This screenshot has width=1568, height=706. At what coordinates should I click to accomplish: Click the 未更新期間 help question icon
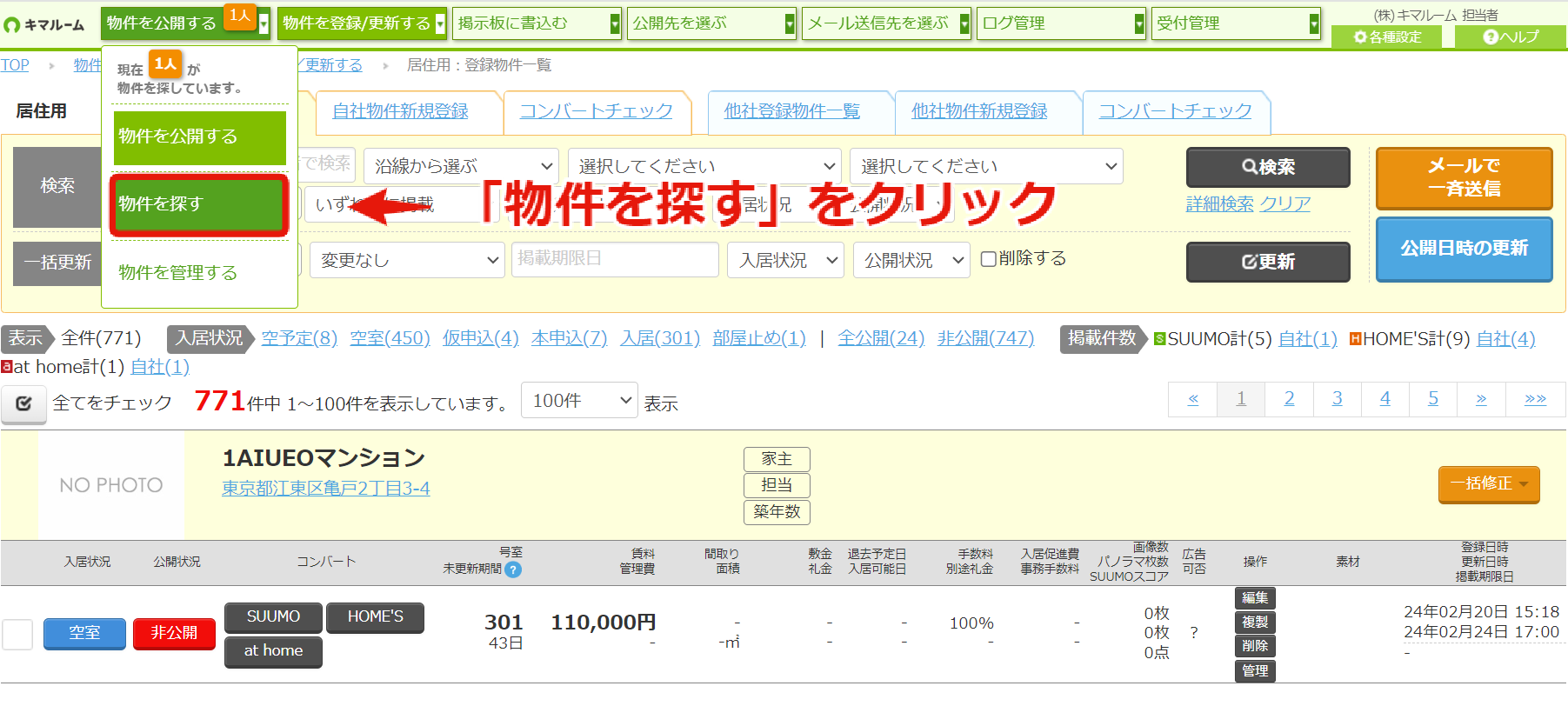(513, 569)
